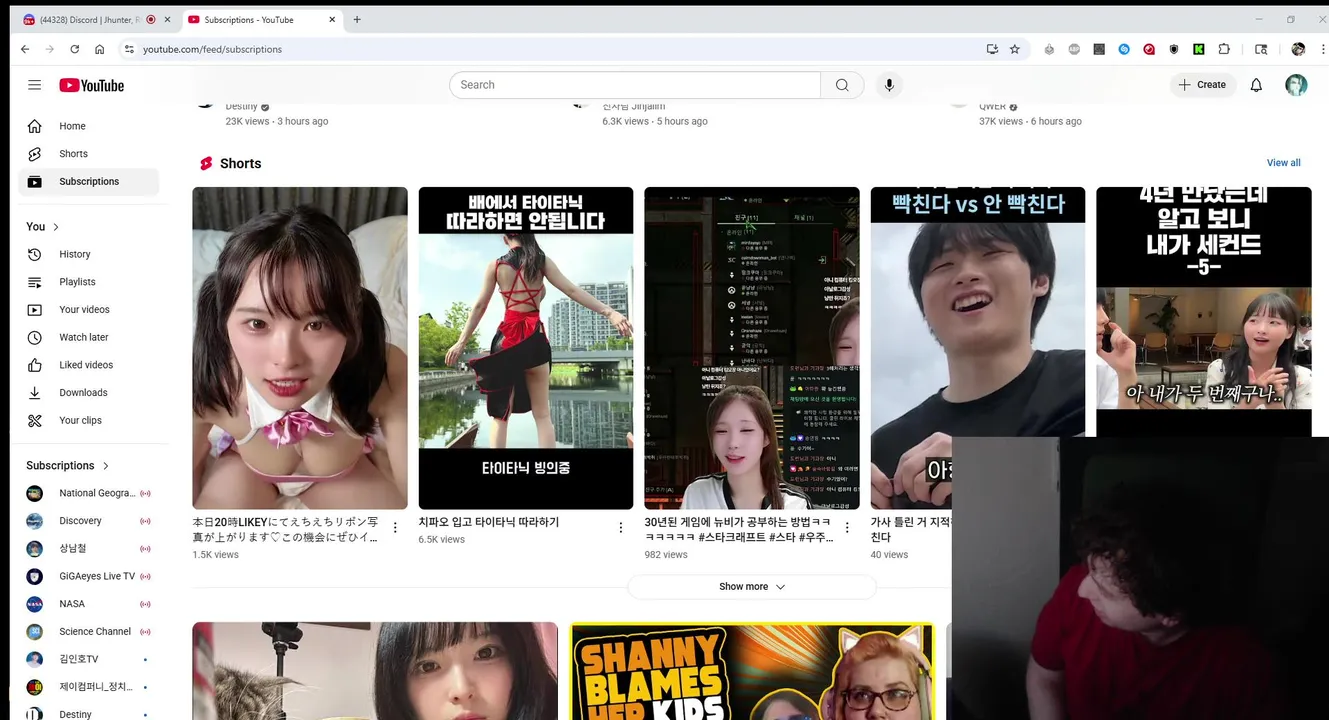Viewport: 1329px width, 720px height.
Task: Open Downloads in sidebar
Action: pyautogui.click(x=88, y=393)
